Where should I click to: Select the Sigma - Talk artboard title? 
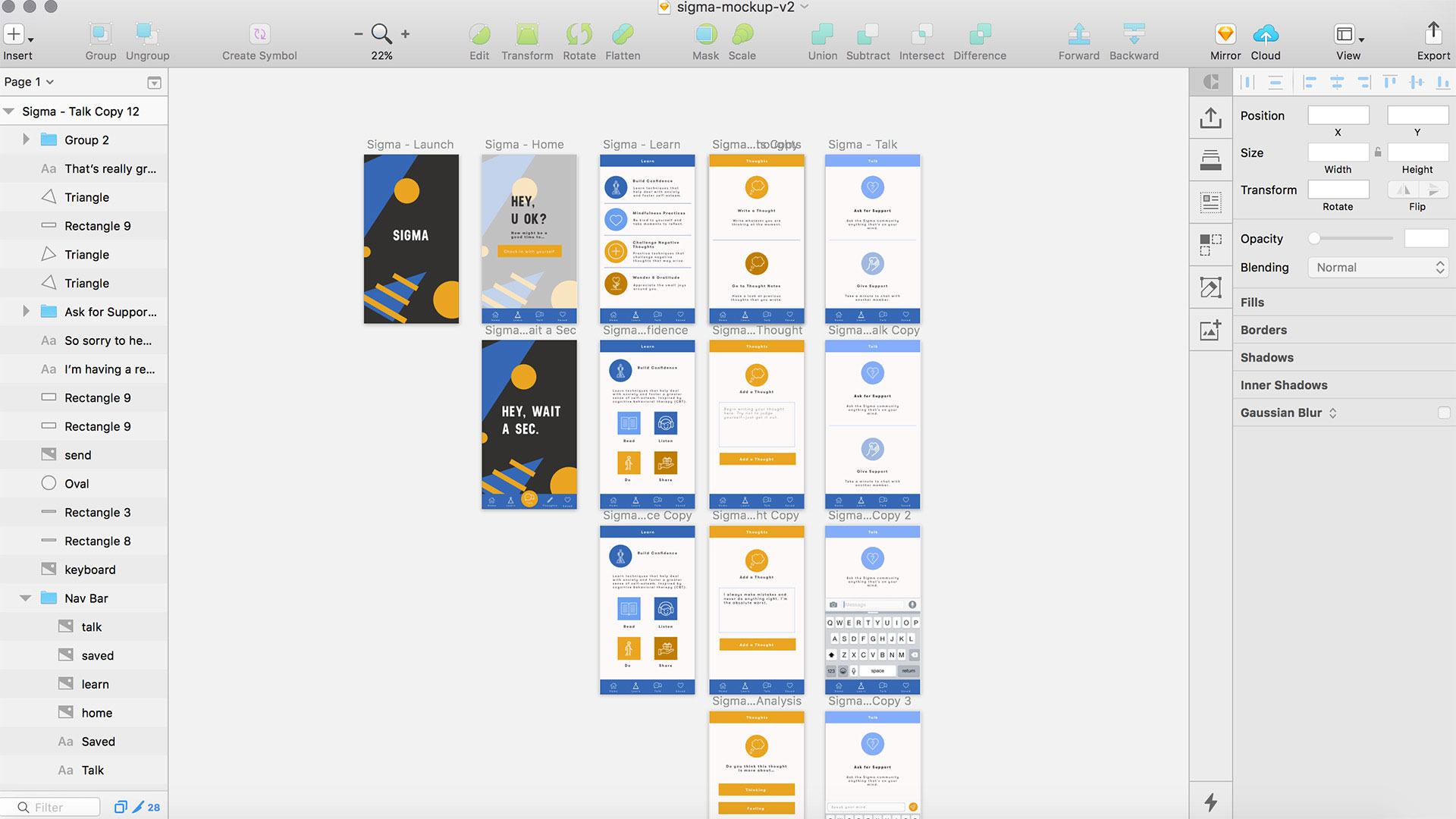point(862,144)
